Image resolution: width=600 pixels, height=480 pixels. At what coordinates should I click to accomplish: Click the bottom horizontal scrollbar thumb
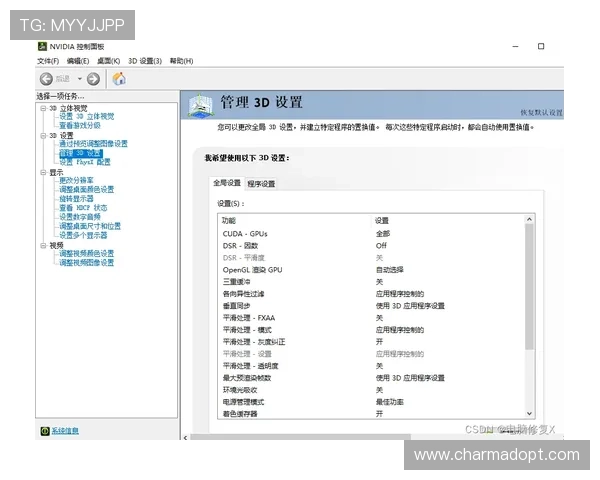[x=300, y=437]
